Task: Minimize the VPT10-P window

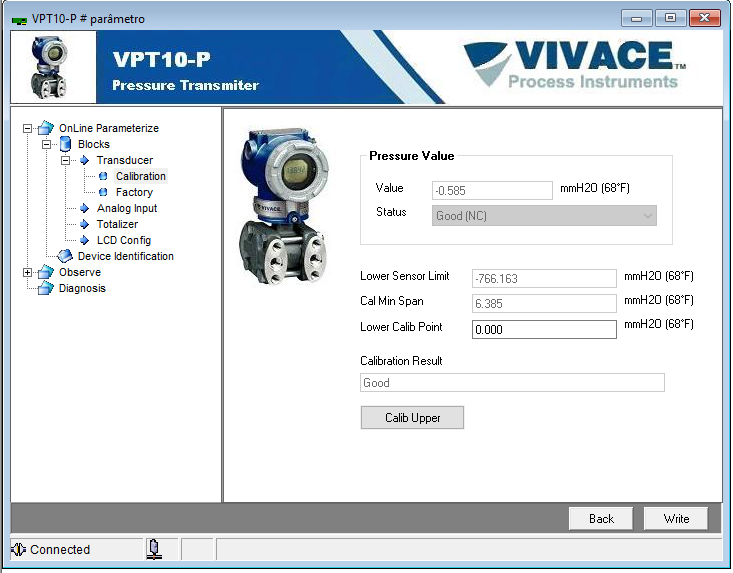Action: coord(636,18)
